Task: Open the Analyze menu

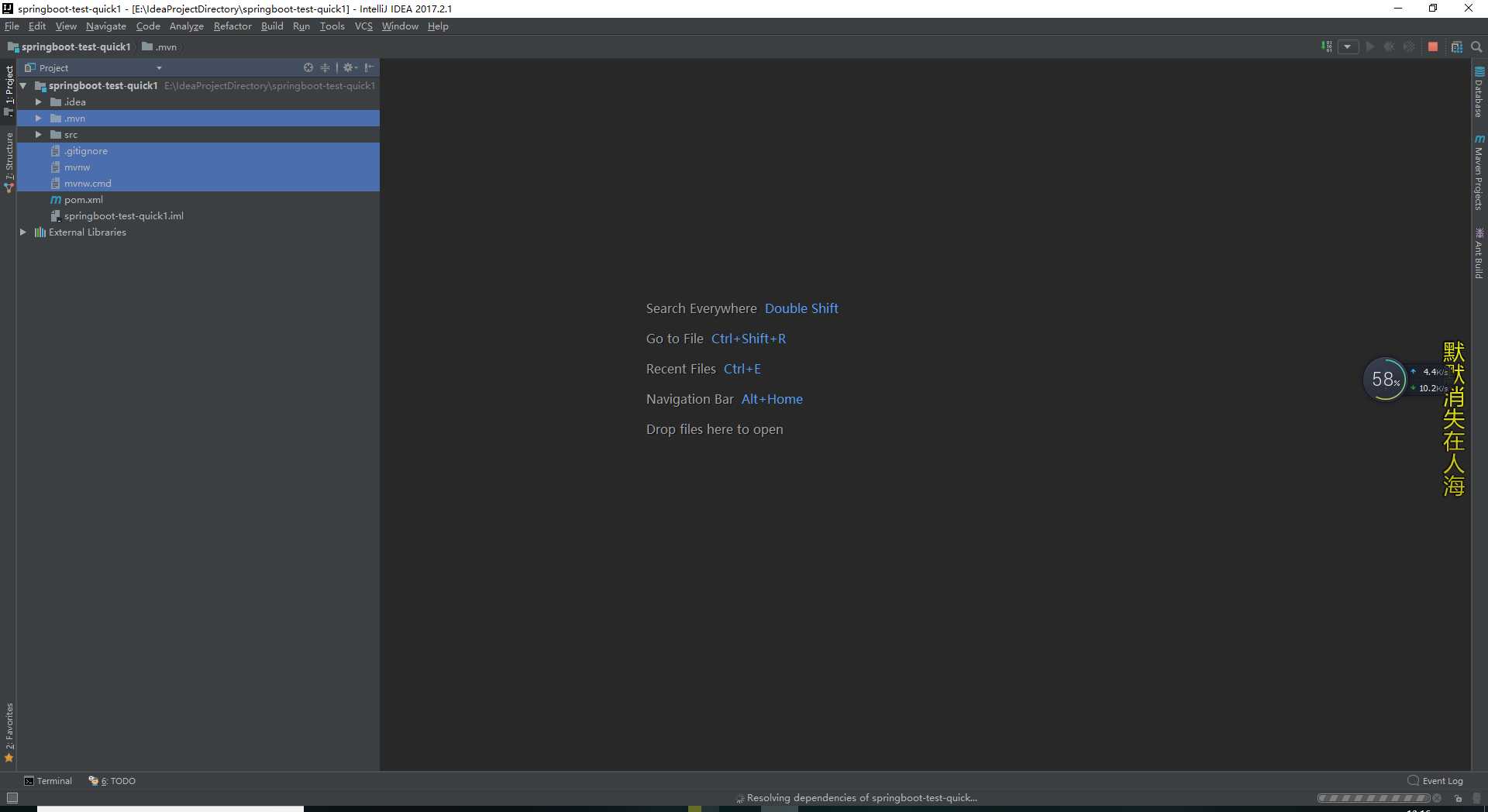Action: pos(186,26)
